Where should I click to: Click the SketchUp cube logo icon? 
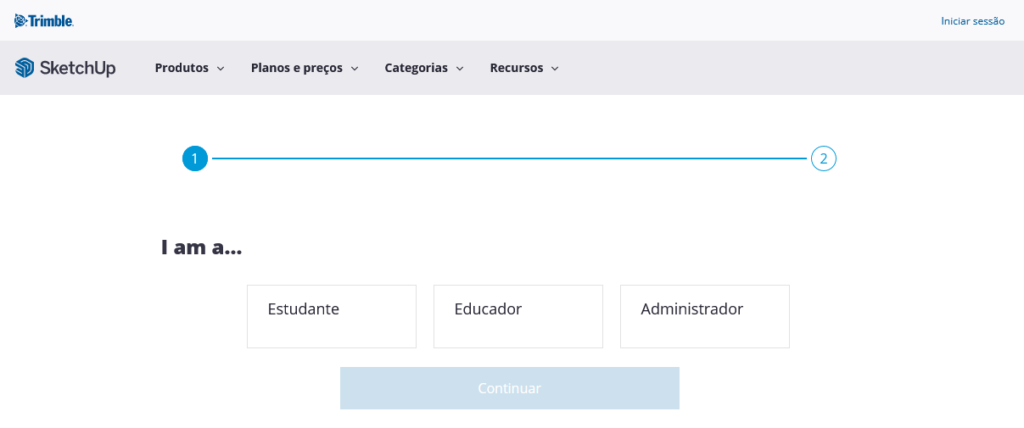[25, 68]
